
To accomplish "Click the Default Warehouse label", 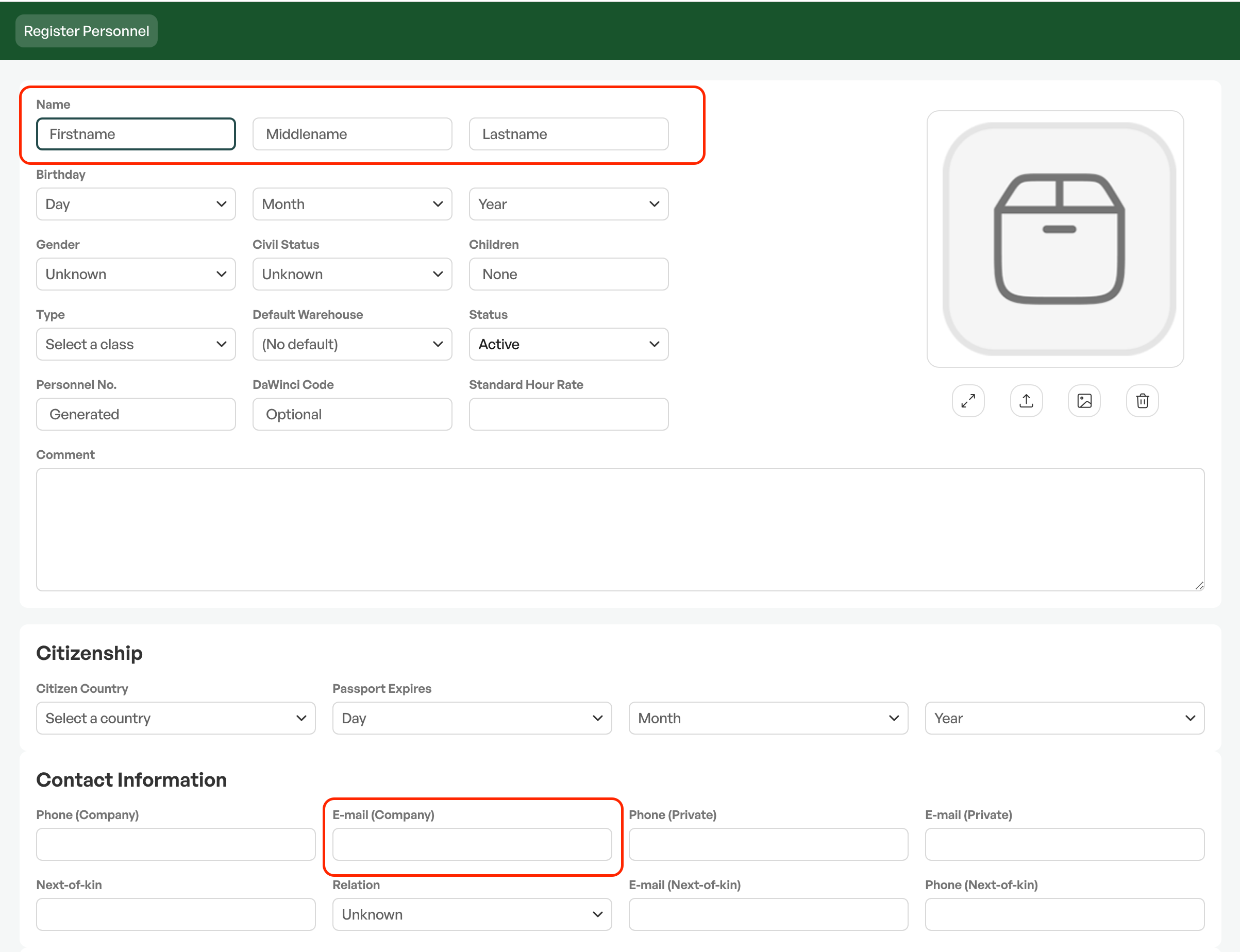I will point(308,314).
